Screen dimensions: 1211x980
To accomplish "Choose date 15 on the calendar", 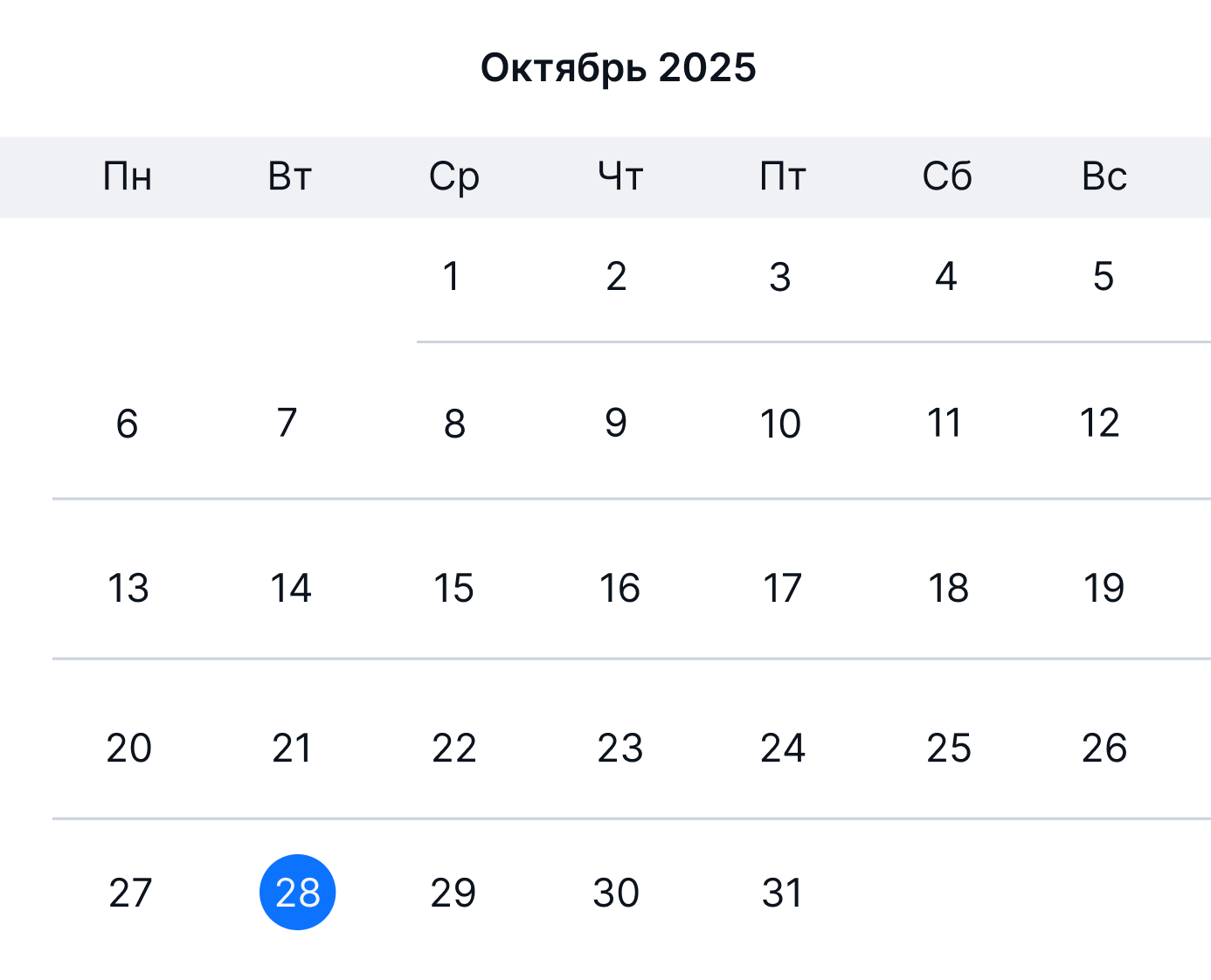I will click(453, 589).
